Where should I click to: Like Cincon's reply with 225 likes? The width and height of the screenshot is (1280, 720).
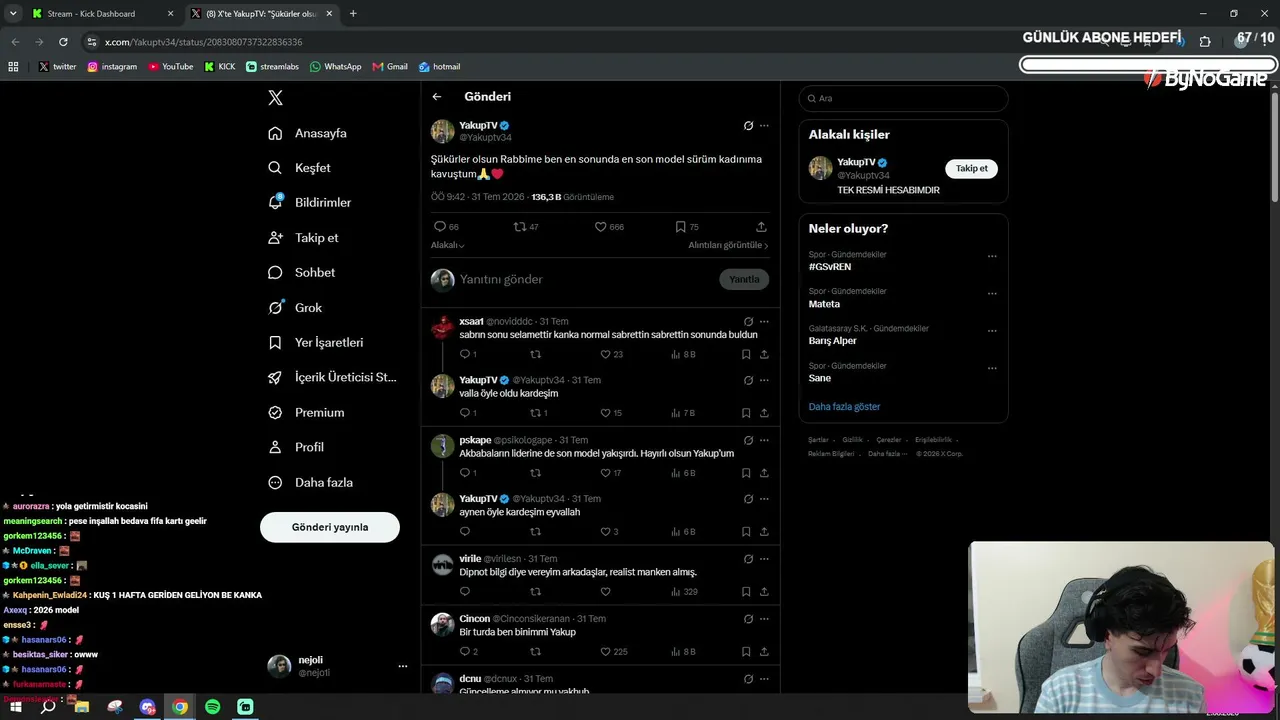(x=605, y=652)
